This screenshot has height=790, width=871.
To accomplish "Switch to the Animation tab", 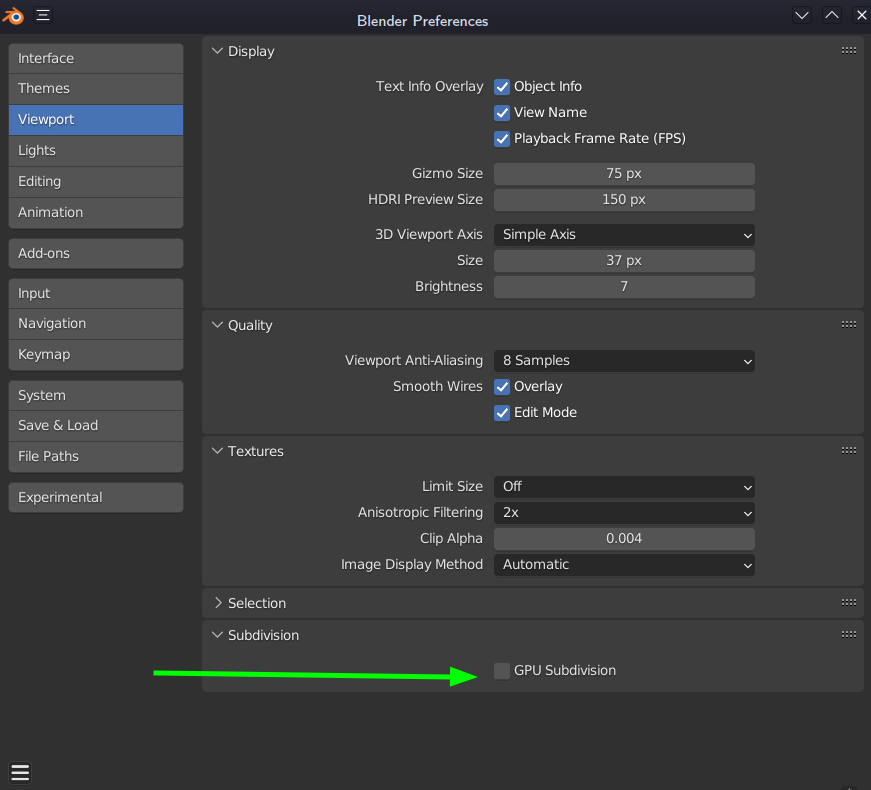I will 96,213.
